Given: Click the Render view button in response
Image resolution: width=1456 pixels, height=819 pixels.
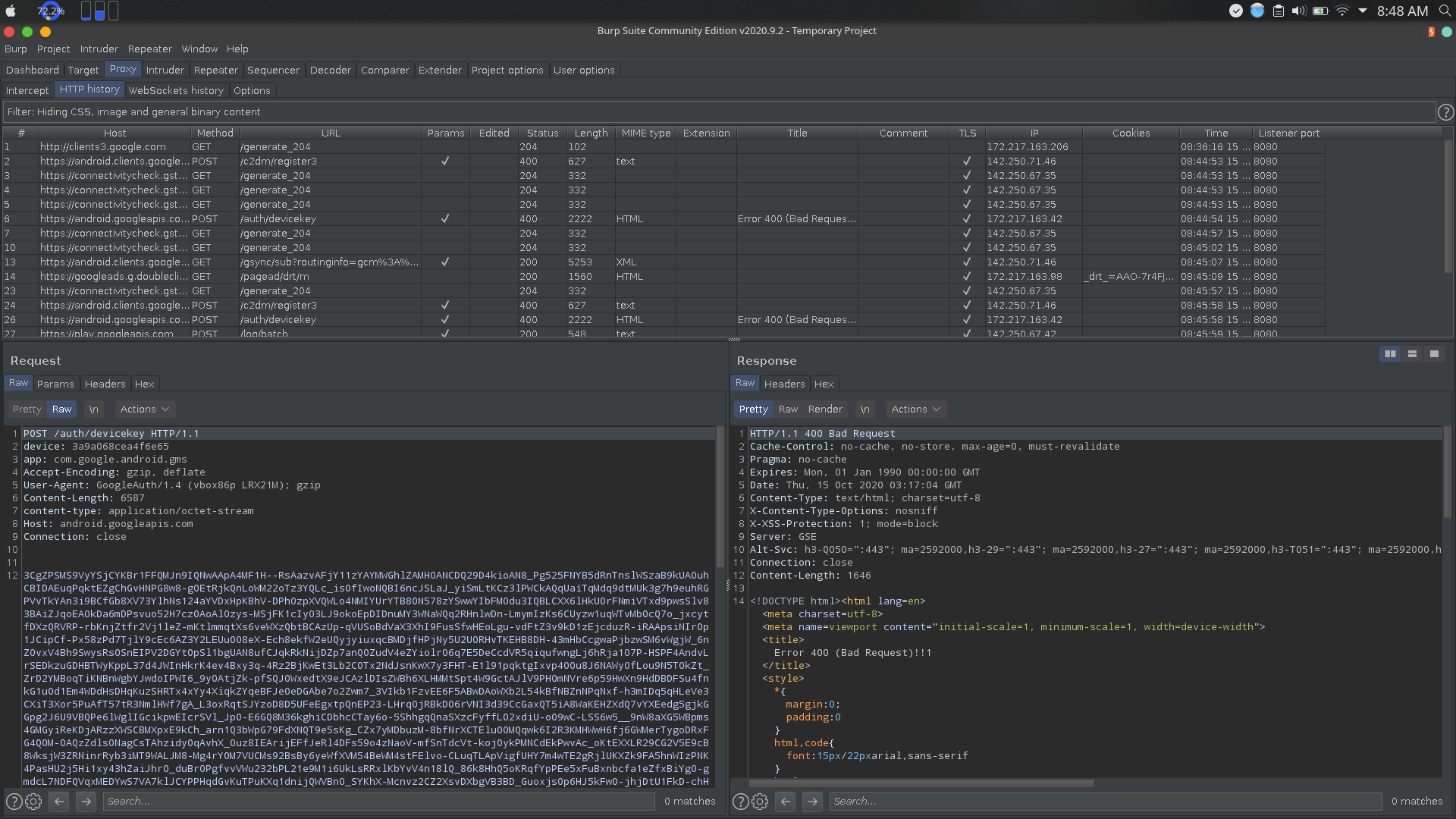Looking at the screenshot, I should [x=825, y=409].
